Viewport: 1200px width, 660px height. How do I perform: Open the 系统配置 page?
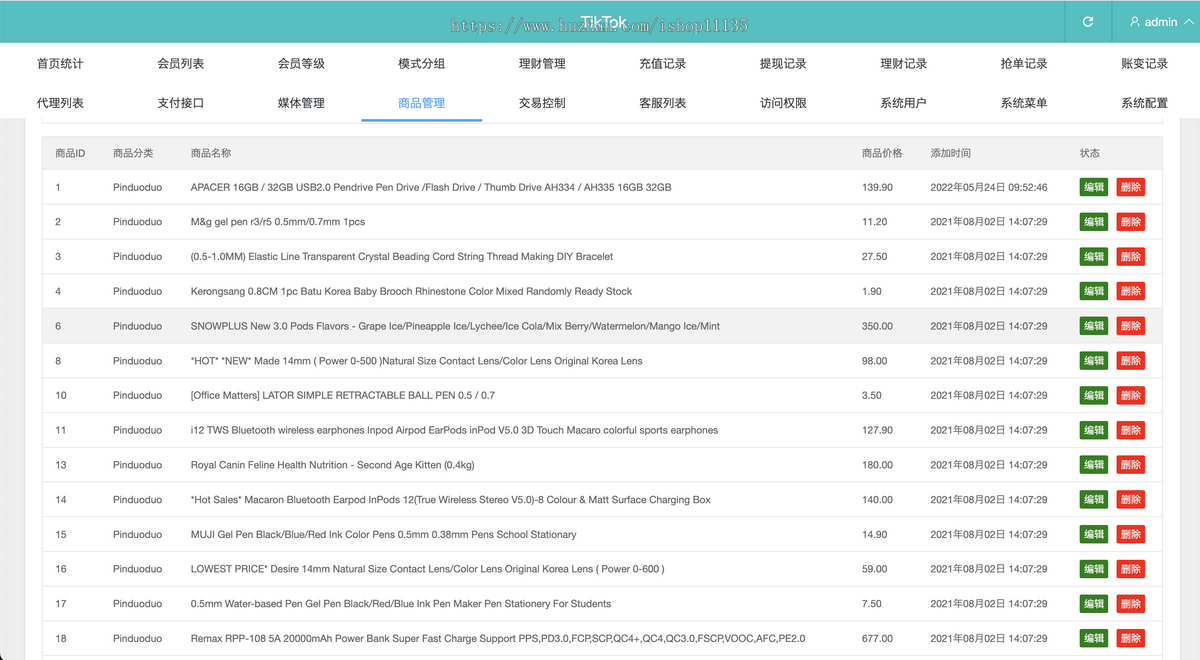coord(1145,102)
